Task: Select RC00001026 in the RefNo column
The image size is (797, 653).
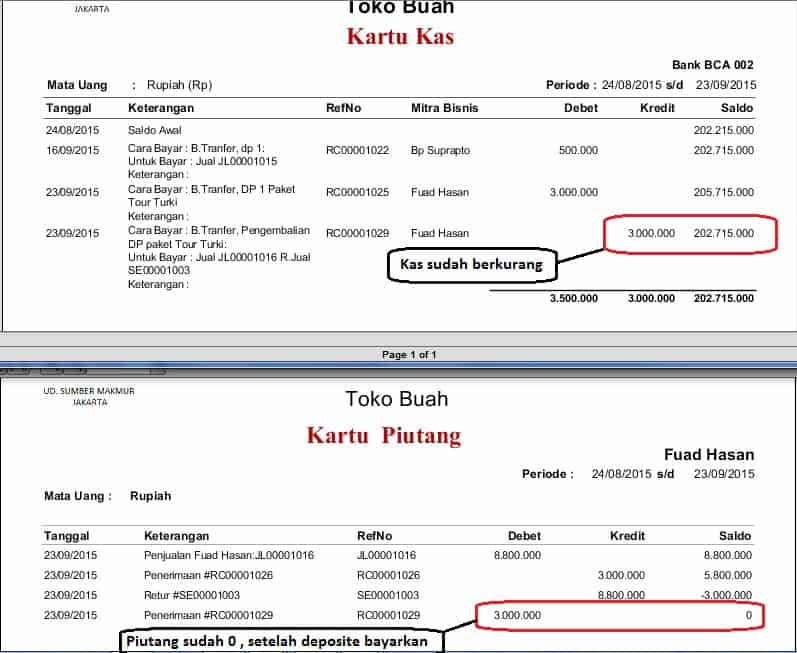Action: click(x=388, y=575)
